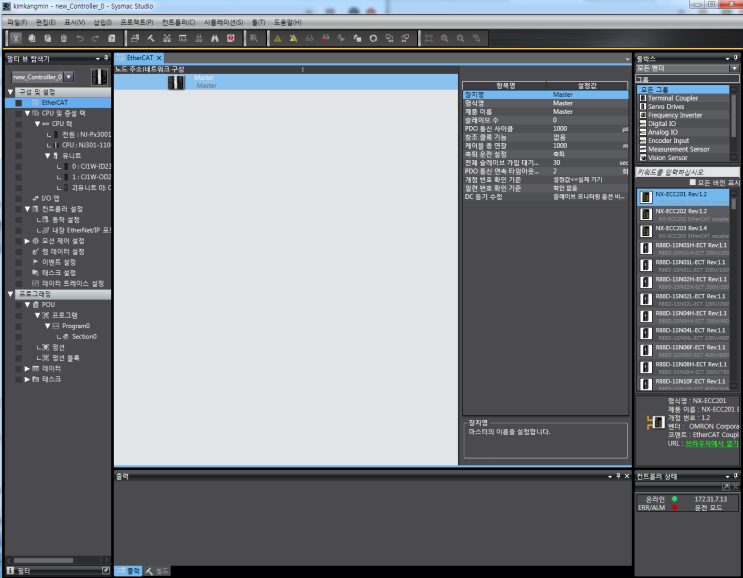Click the Delete trash icon in the toolbar
The height and width of the screenshot is (578, 743).
[x=64, y=38]
